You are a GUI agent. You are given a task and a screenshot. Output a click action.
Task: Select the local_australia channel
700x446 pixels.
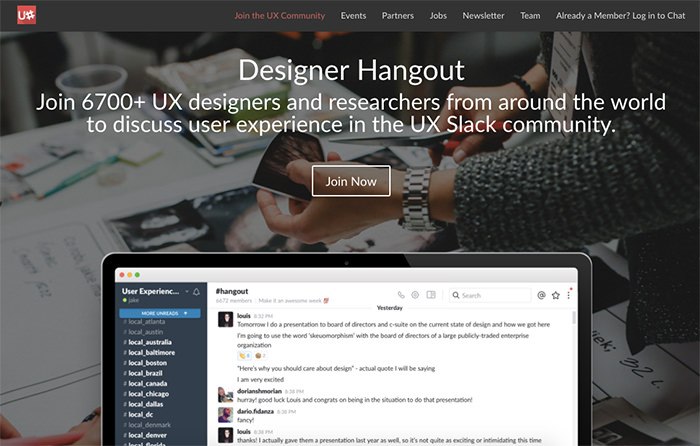(x=147, y=342)
